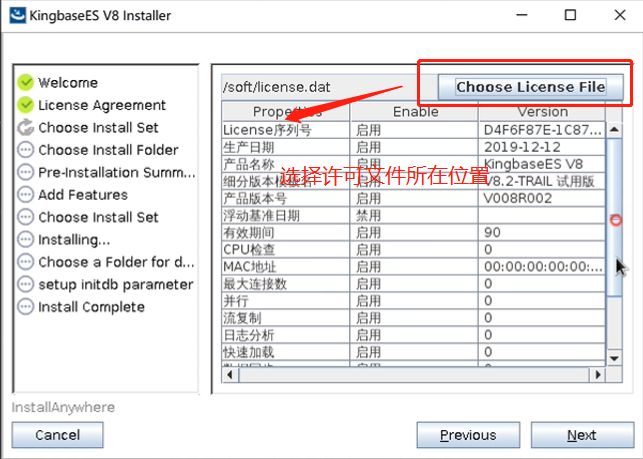Click the V008R002 version value
This screenshot has height=459, width=643.
(x=542, y=199)
